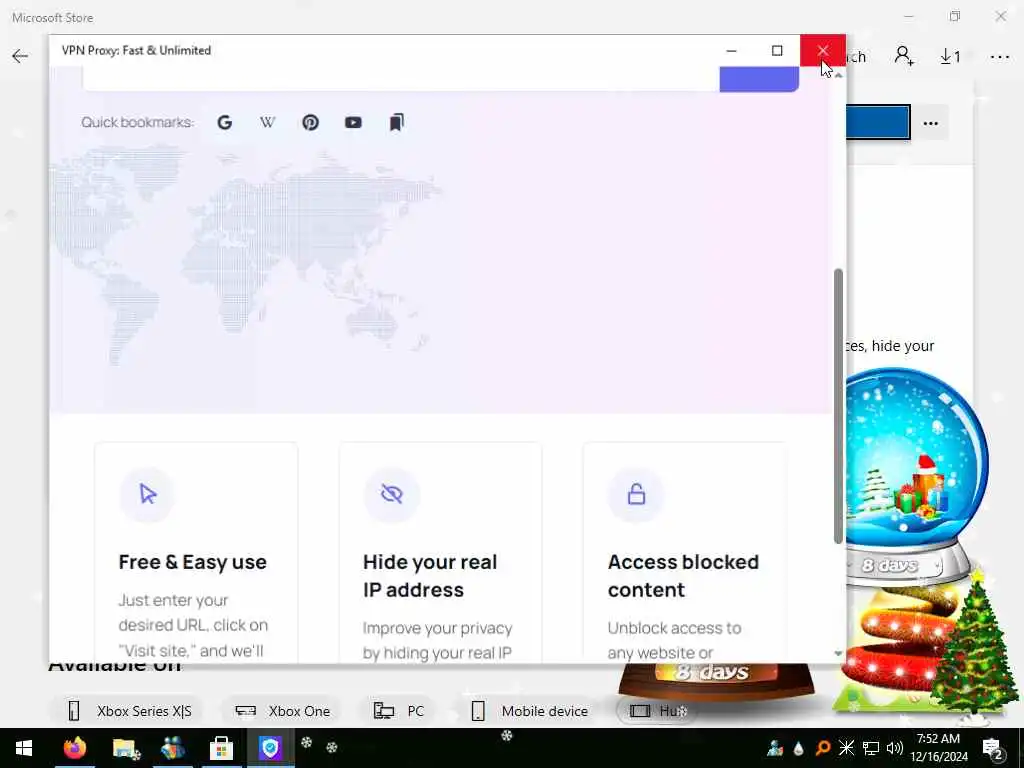Select the Mobile device platform chip
Viewport: 1024px width, 768px height.
(x=530, y=711)
